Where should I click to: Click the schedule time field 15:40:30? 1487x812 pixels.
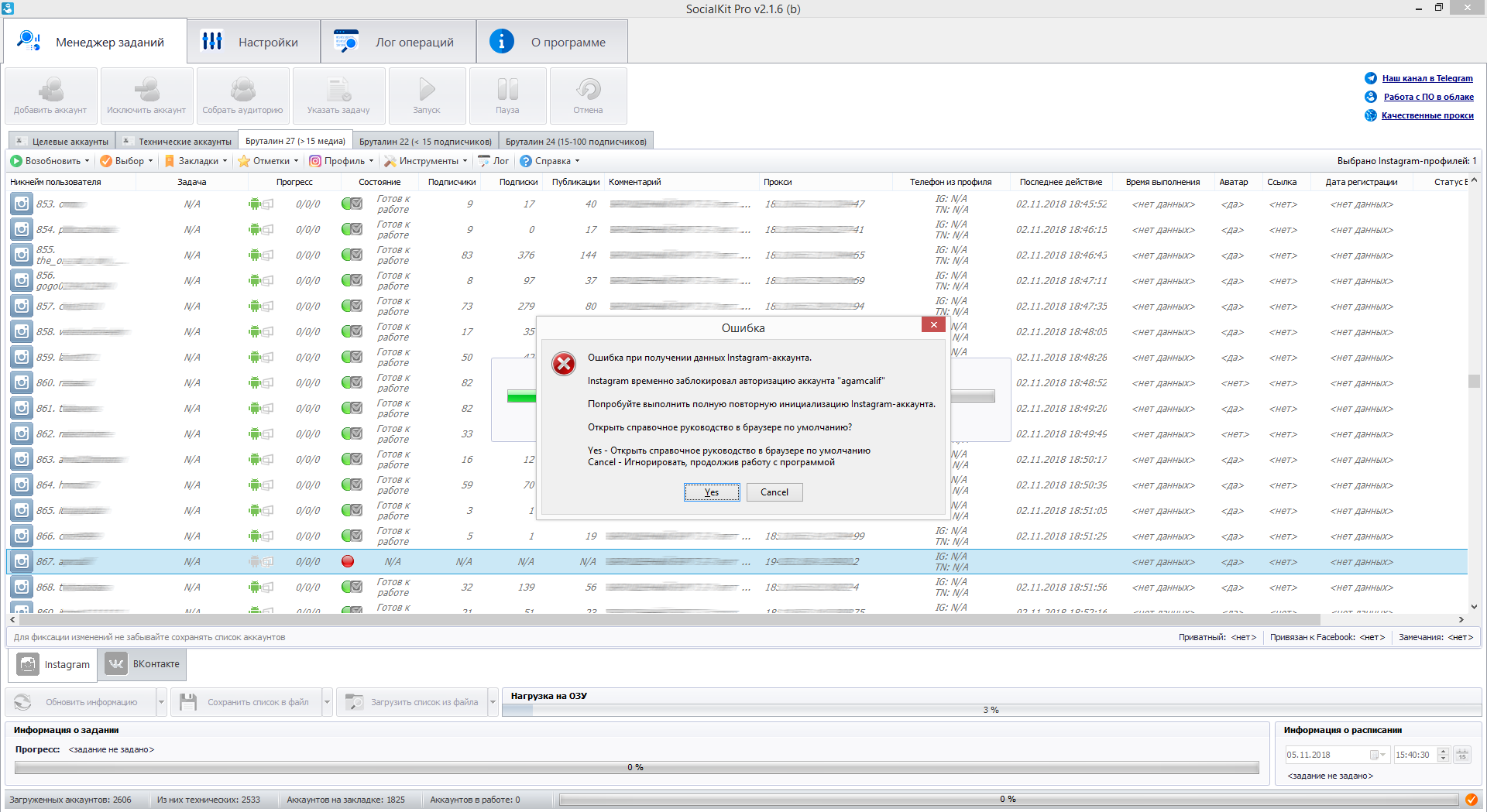click(x=1414, y=755)
